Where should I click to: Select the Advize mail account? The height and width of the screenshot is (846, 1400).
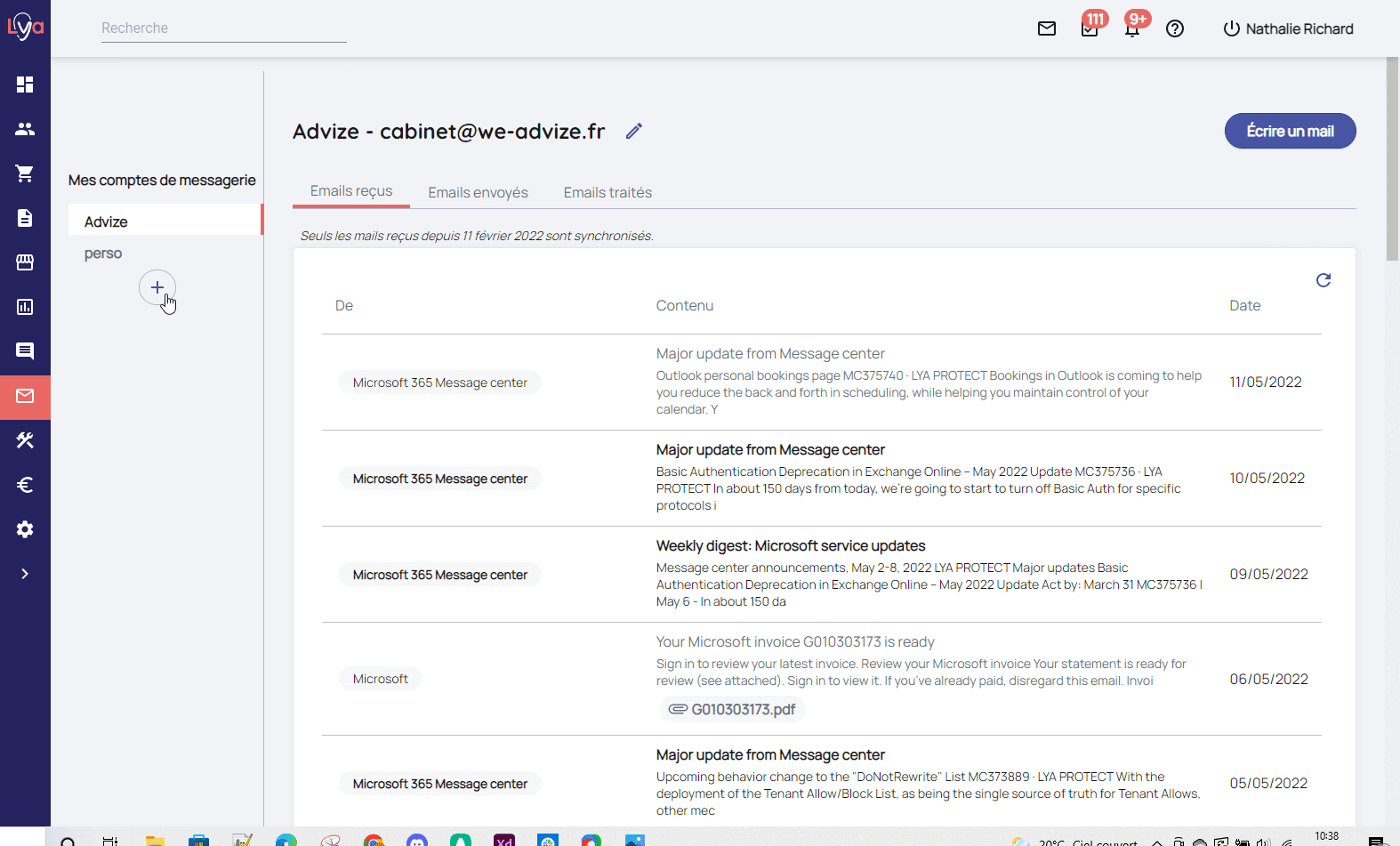tap(165, 222)
